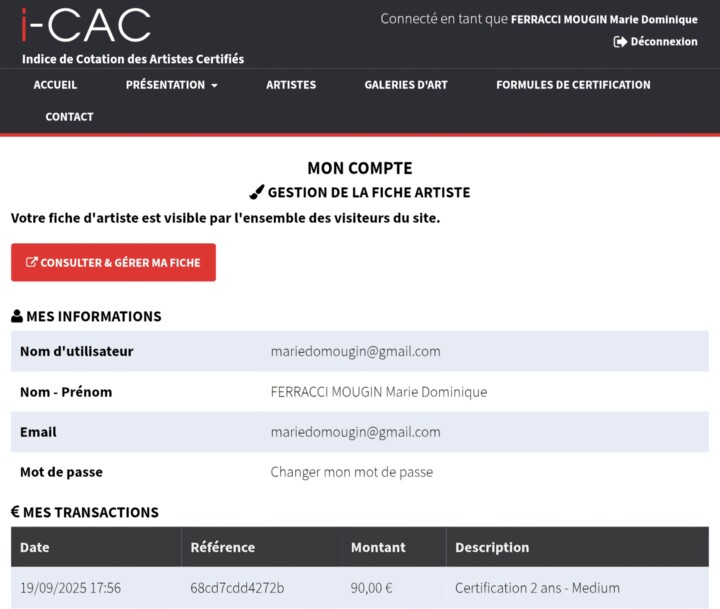Go to the Artistes menu page
720x609 pixels.
click(291, 85)
